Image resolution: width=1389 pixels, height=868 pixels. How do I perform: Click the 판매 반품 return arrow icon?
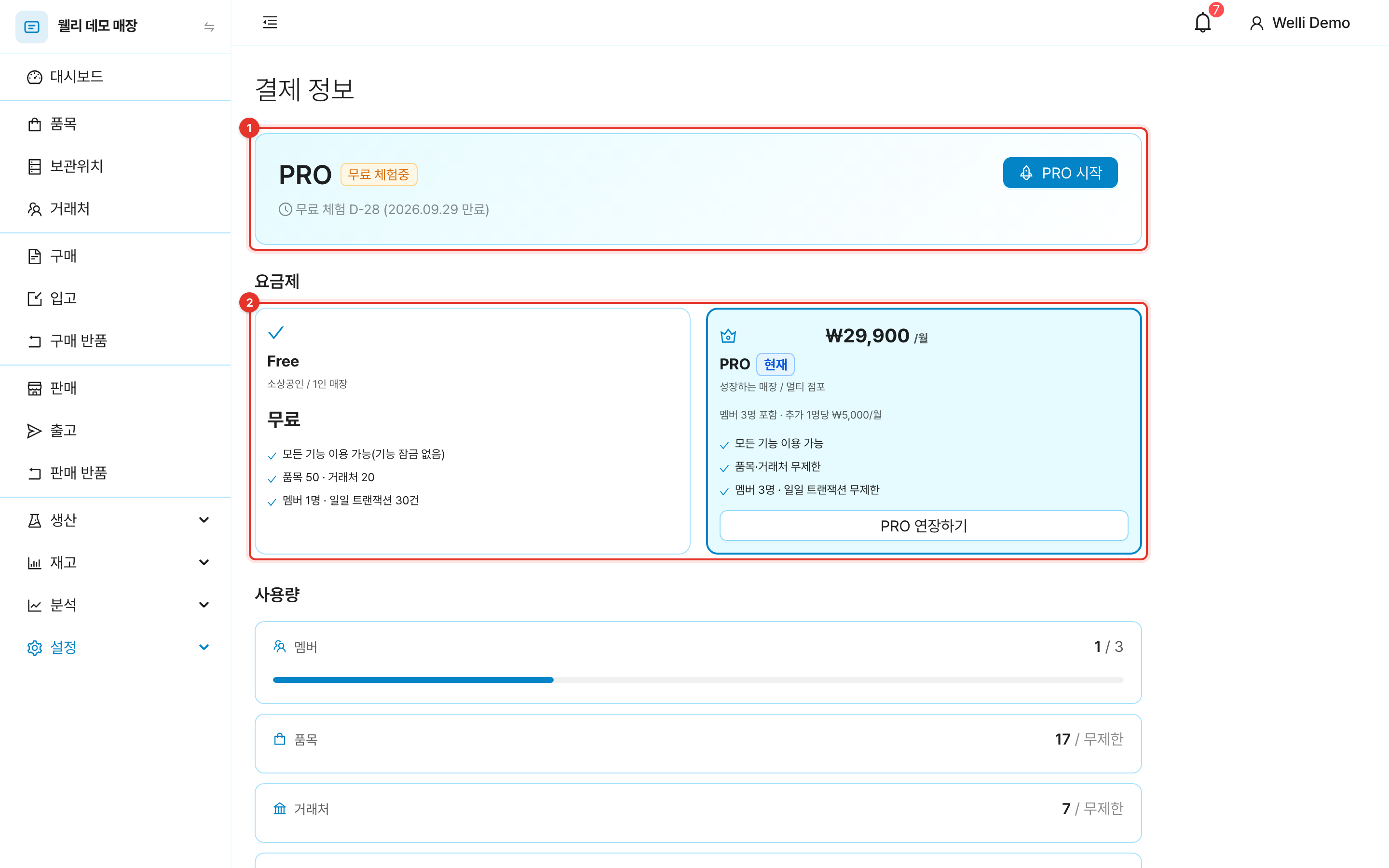34,473
